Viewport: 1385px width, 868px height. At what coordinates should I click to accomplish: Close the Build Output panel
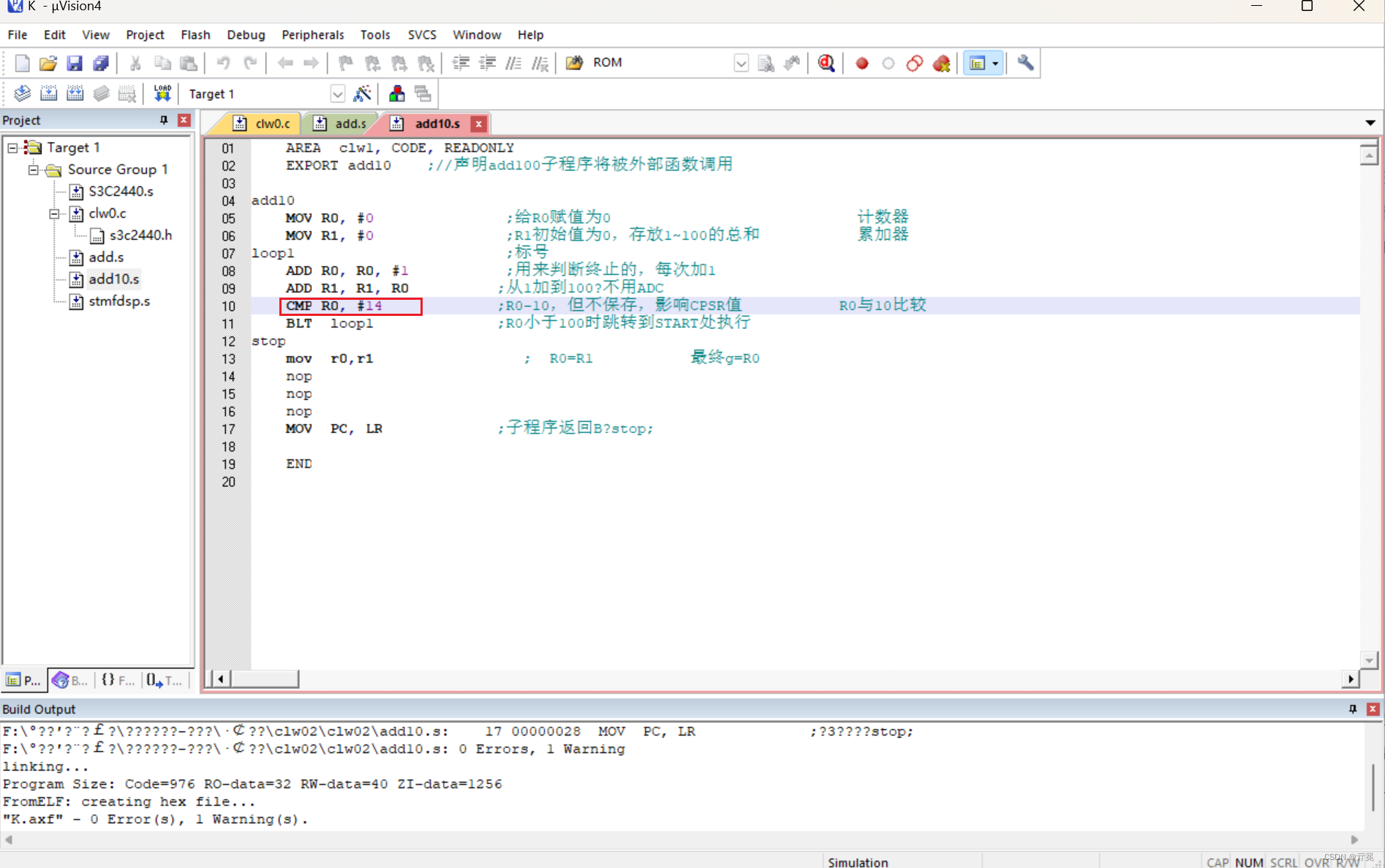coord(1373,709)
